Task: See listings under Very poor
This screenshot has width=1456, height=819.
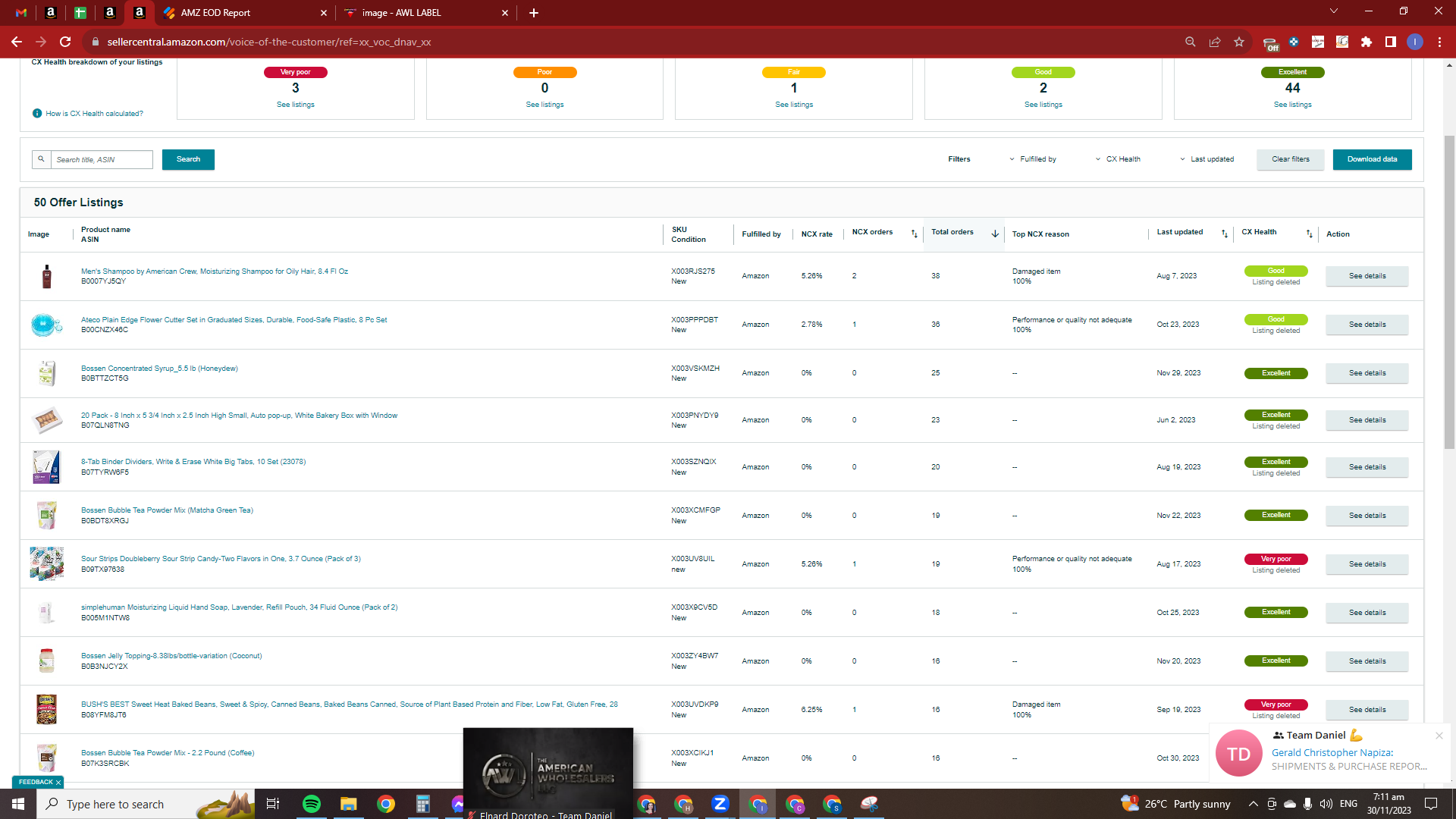Action: click(296, 105)
